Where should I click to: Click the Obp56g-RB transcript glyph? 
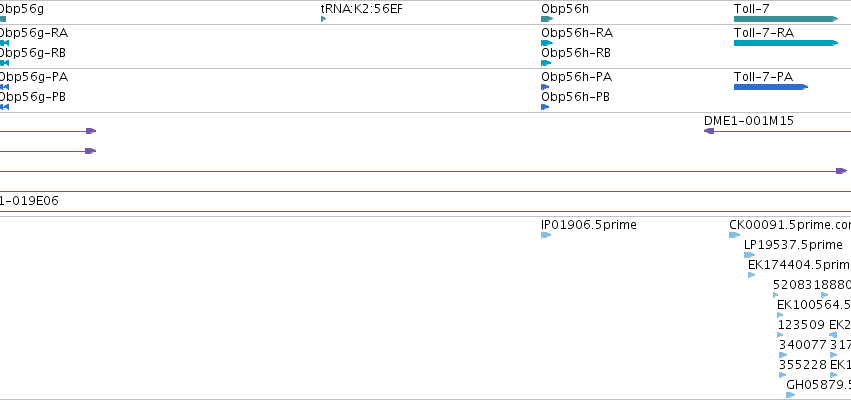click(4, 63)
